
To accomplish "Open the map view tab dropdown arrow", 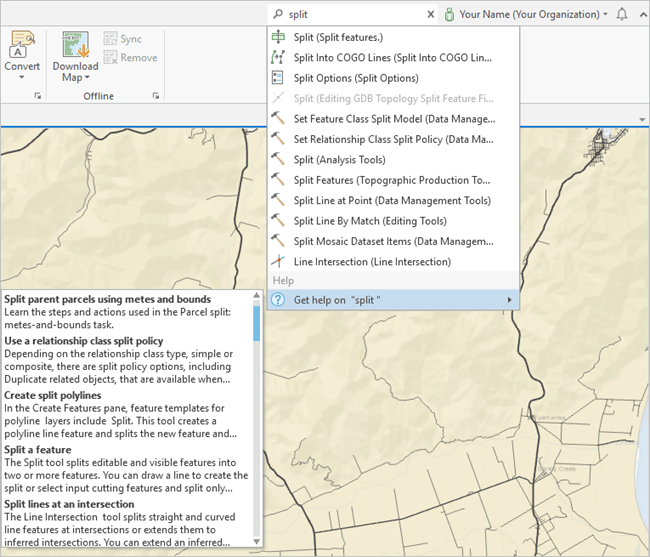I will [642, 120].
